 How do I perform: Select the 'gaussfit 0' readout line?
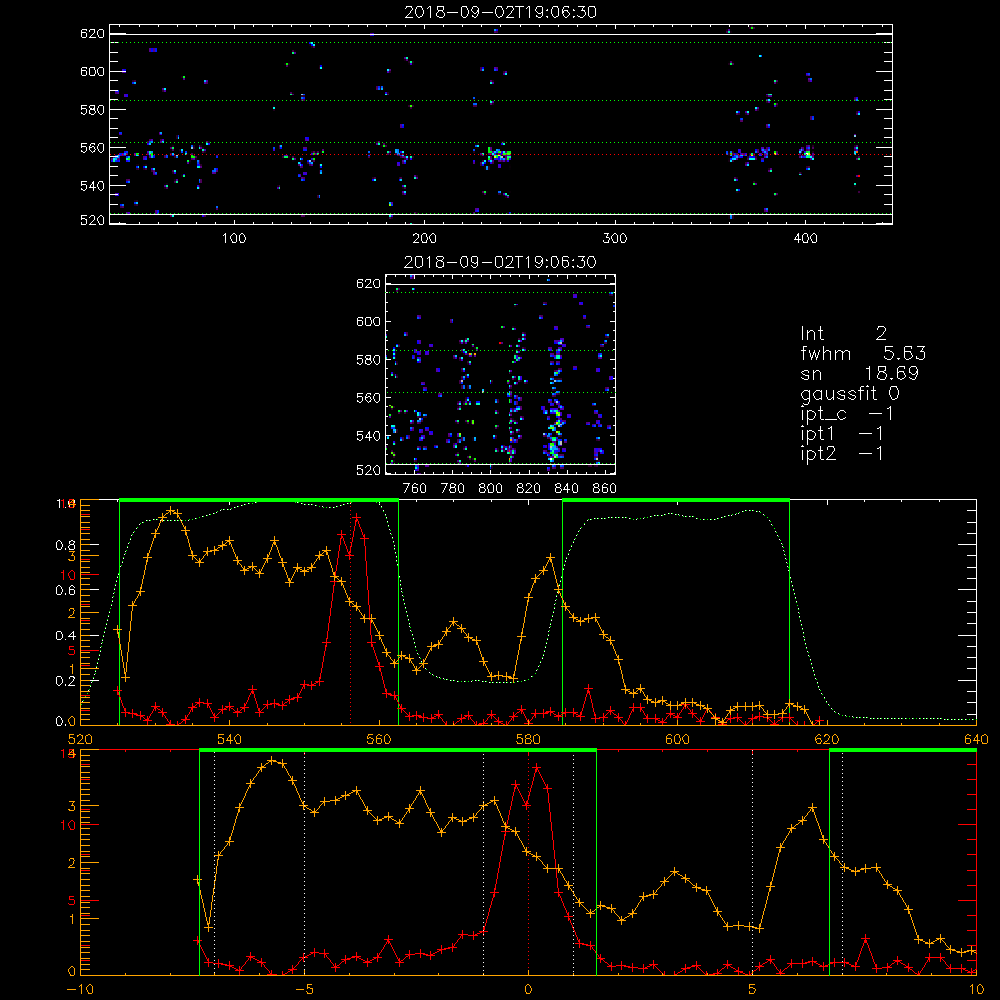[x=849, y=393]
